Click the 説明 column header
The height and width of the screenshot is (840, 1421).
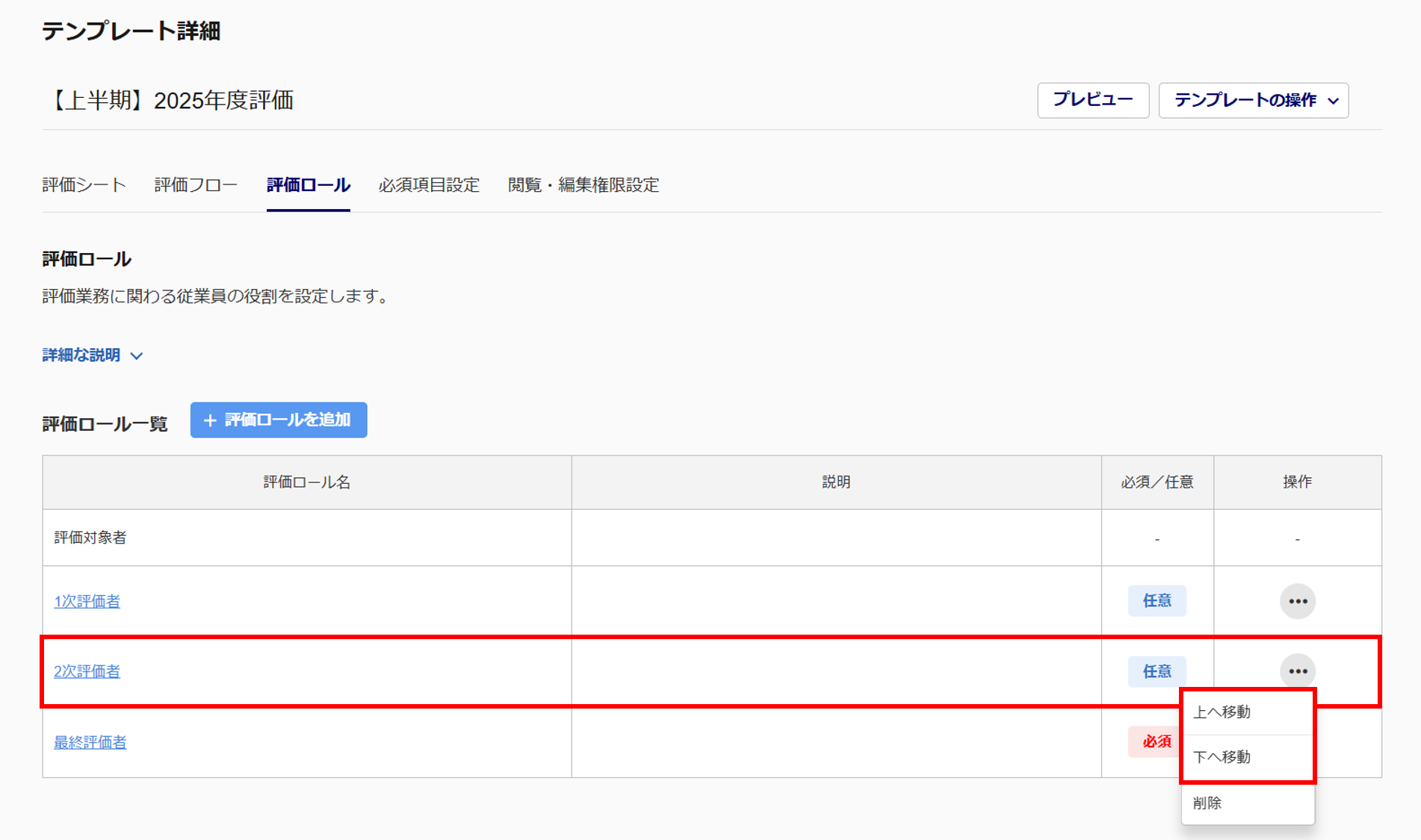point(836,482)
